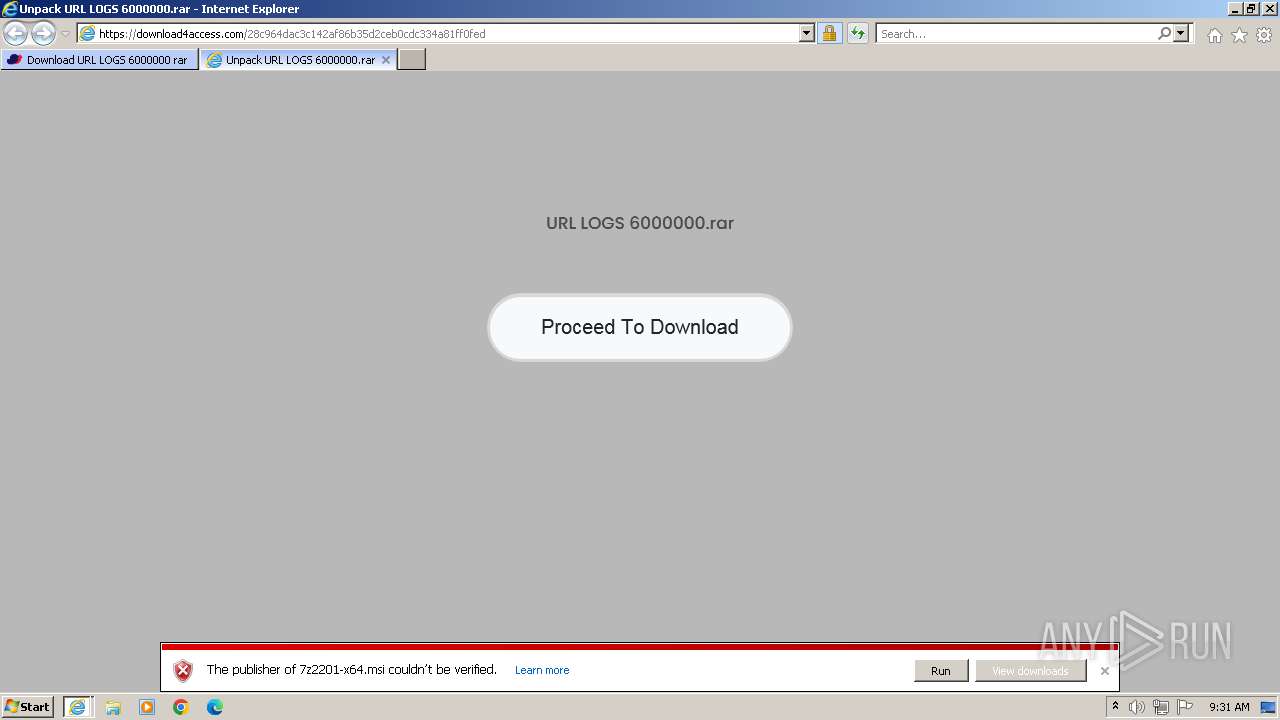
Task: Click Internet Explorer title bar icon
Action: [x=10, y=9]
